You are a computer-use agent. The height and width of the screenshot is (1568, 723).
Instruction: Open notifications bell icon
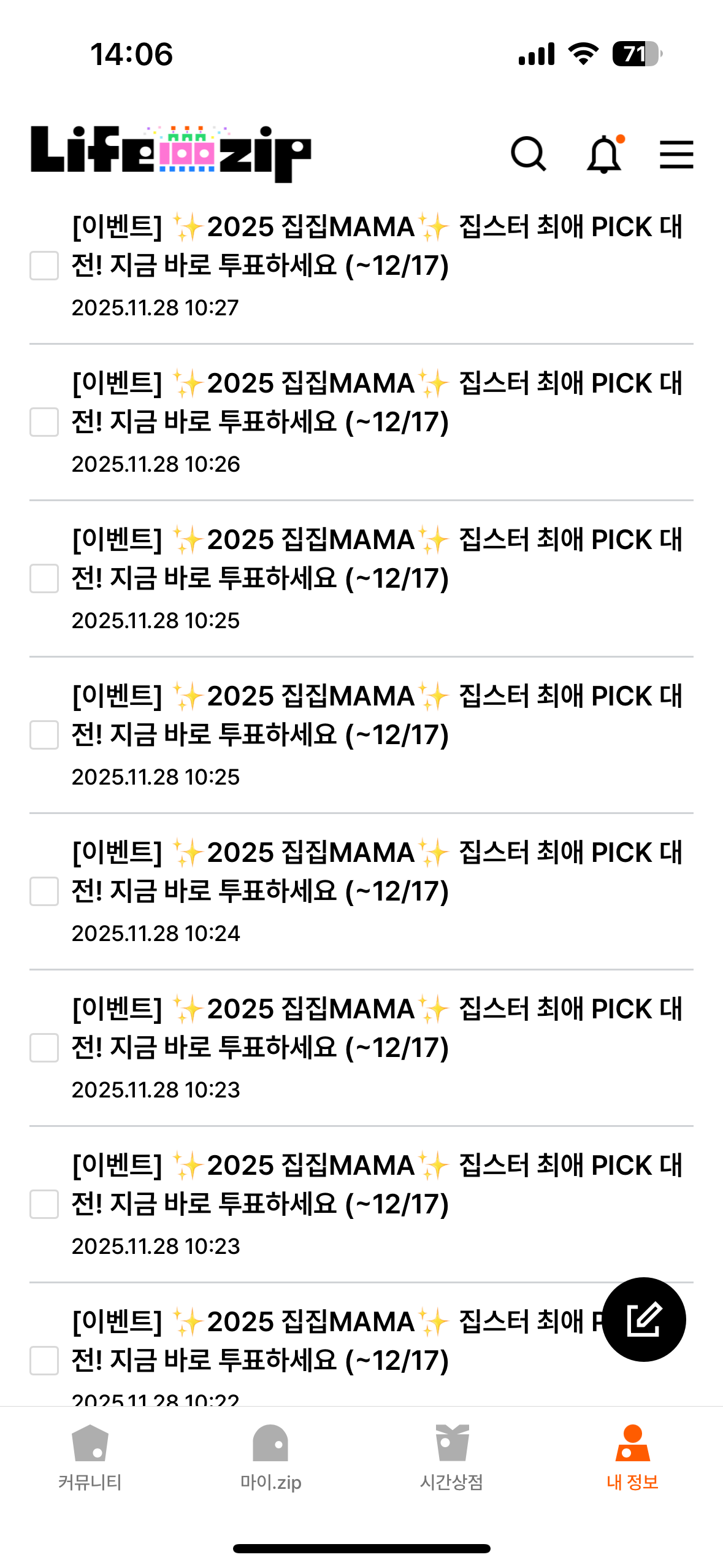(x=605, y=154)
